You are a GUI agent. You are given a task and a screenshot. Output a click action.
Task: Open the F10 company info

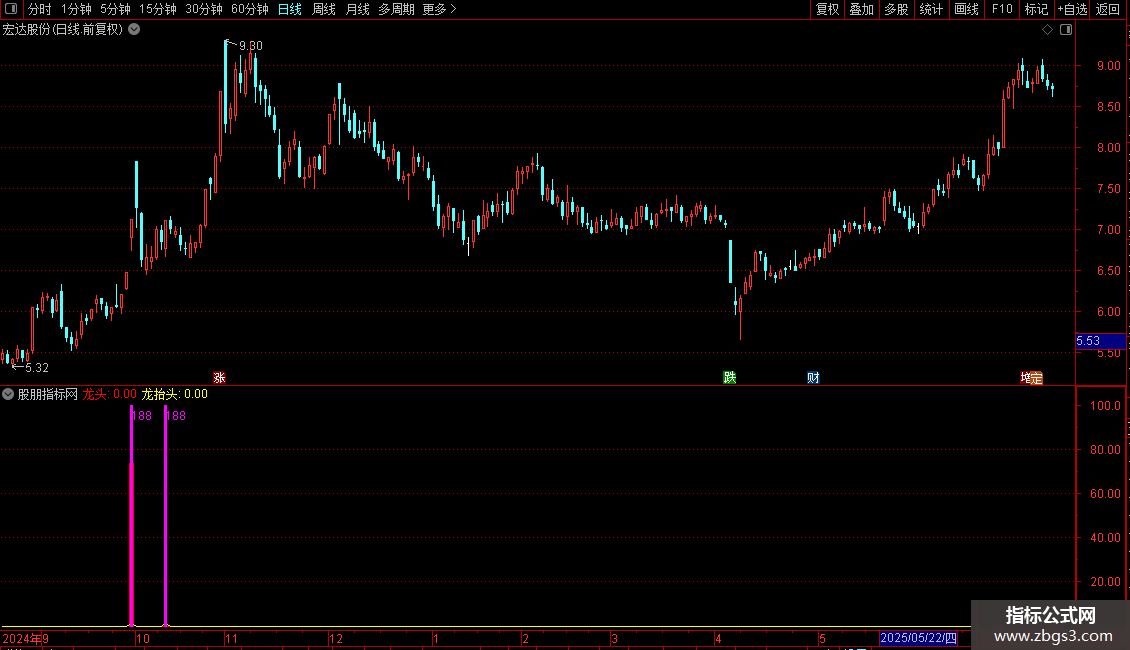[x=1002, y=9]
